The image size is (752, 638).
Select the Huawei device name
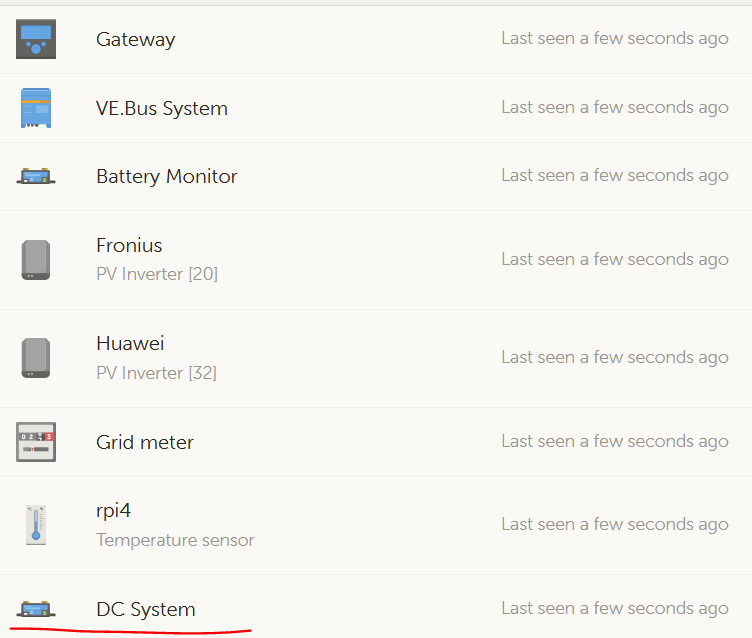coord(130,343)
